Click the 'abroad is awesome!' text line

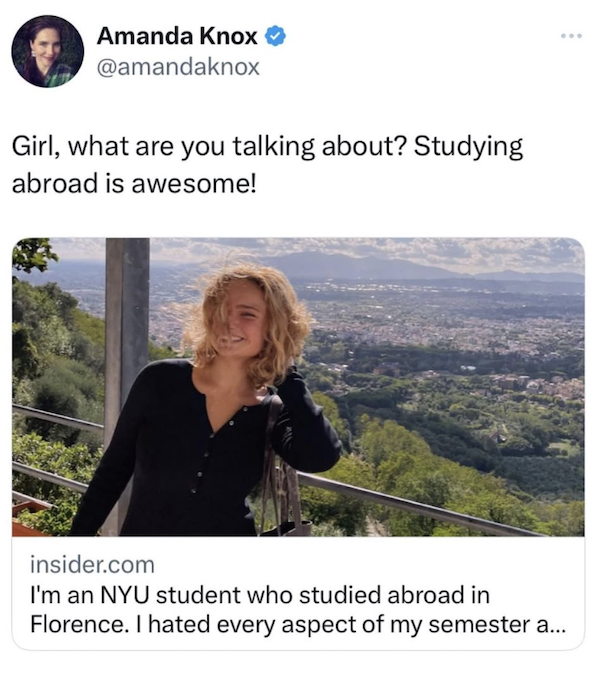(x=135, y=186)
